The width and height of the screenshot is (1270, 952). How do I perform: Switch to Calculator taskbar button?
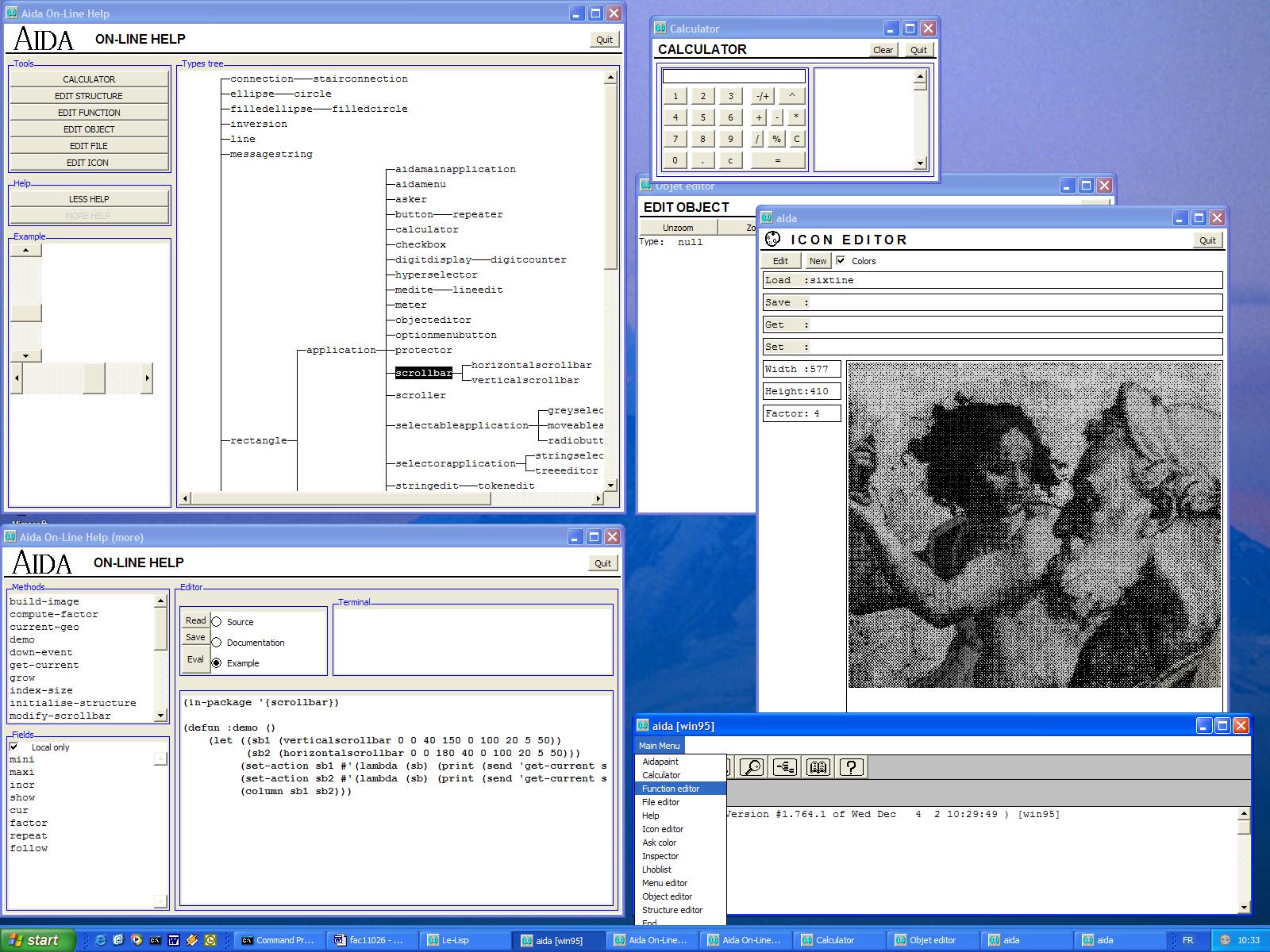pos(841,940)
